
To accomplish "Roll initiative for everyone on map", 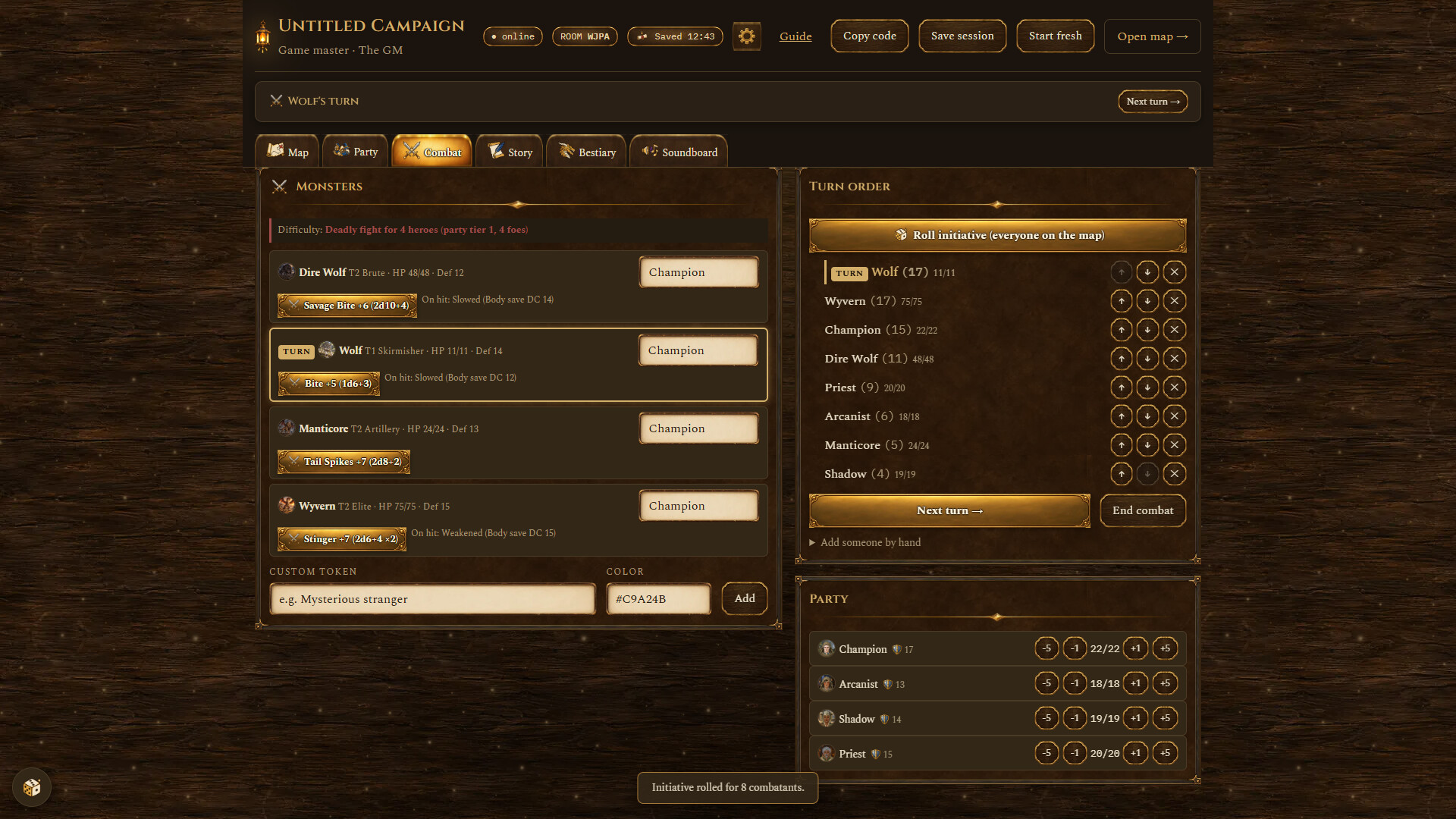I will click(x=998, y=235).
